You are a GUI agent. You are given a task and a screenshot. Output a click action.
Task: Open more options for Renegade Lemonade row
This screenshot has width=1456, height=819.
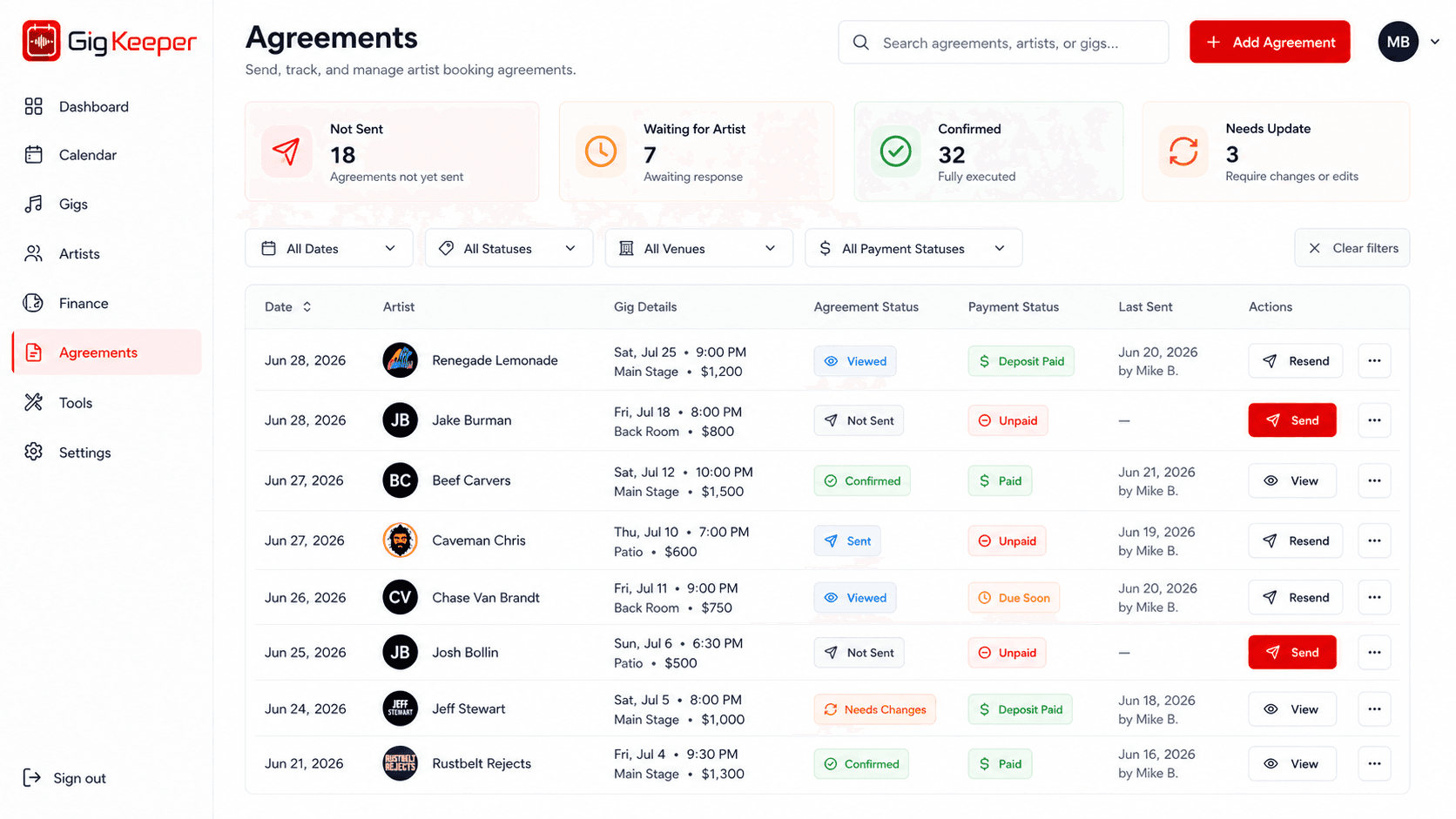1374,360
